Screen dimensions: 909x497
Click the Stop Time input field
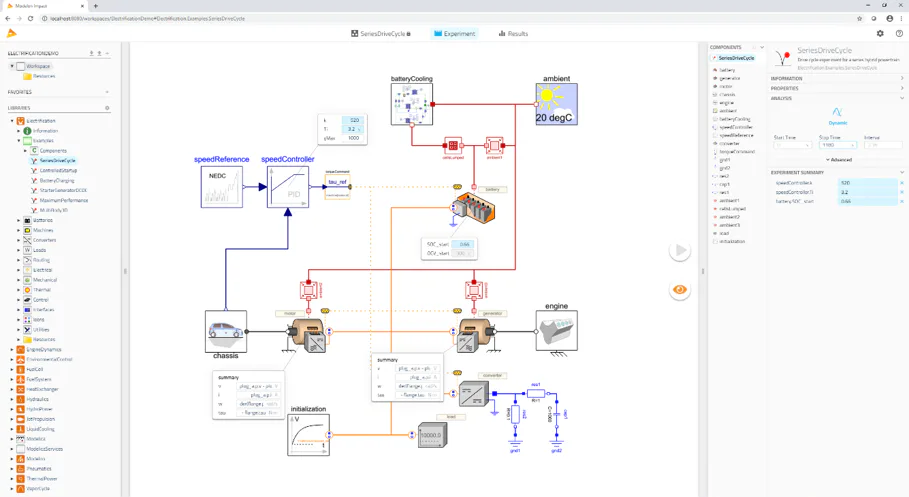pyautogui.click(x=838, y=145)
